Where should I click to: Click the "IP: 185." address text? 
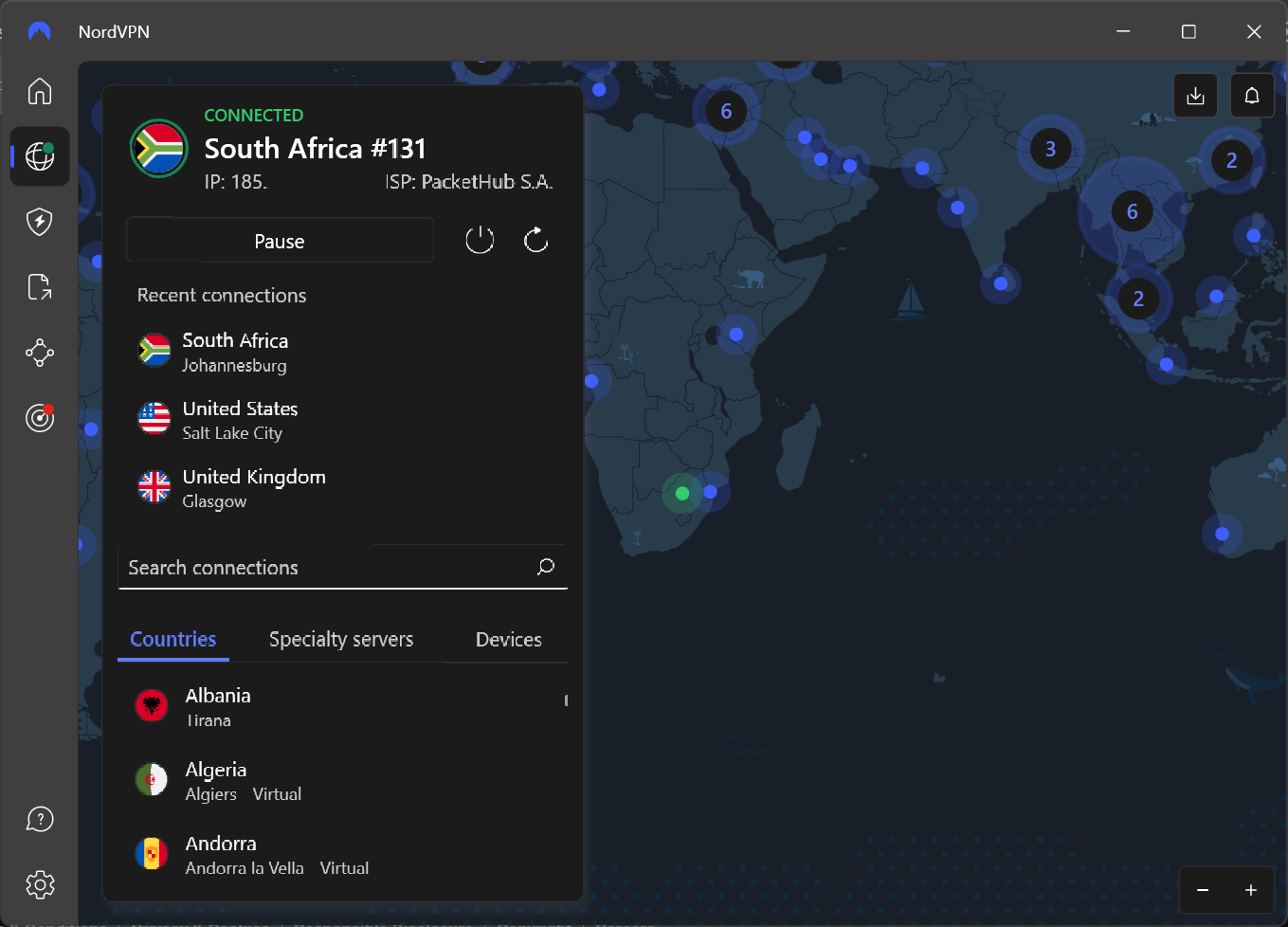[236, 182]
